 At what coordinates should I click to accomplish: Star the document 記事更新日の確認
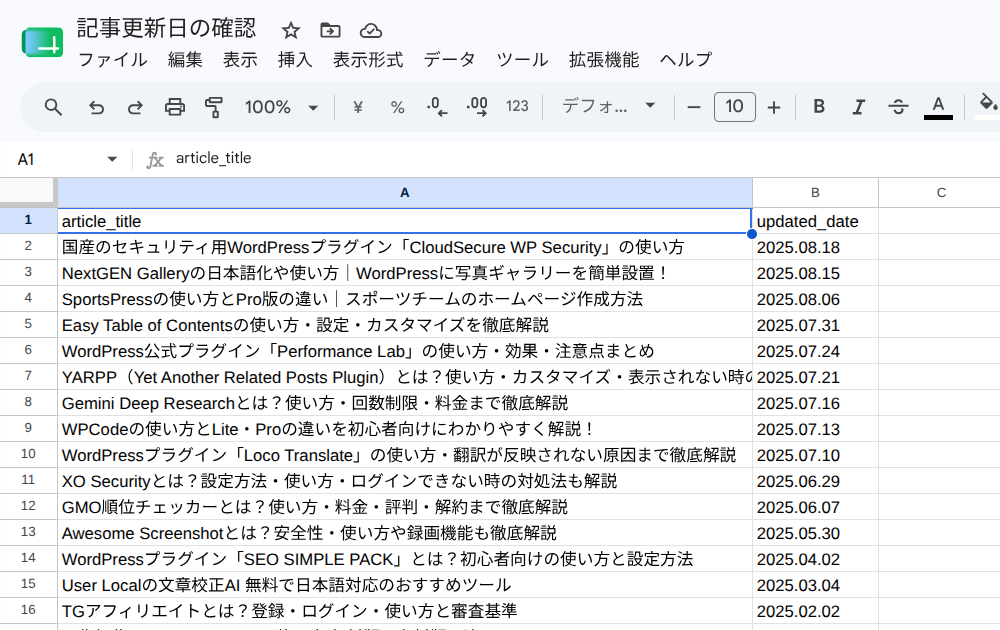291,30
